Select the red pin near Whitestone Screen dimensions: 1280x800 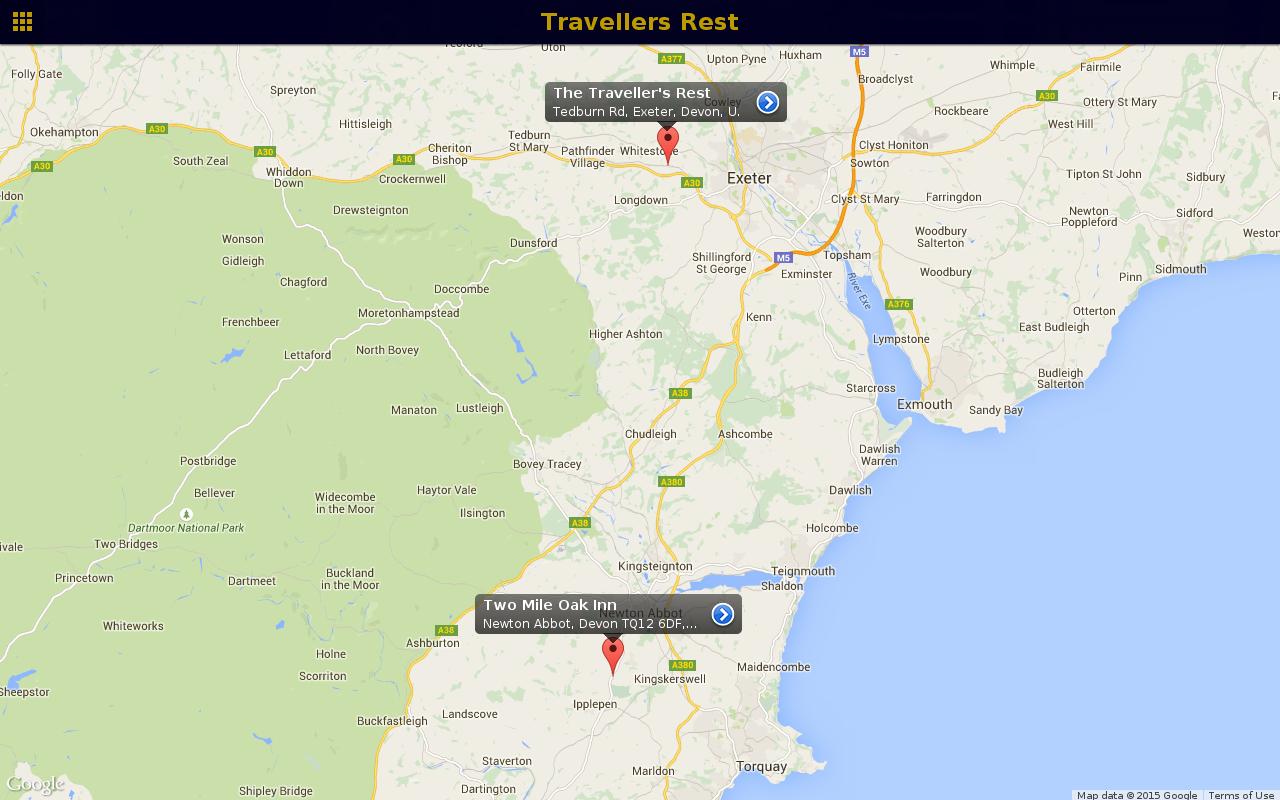coord(667,145)
